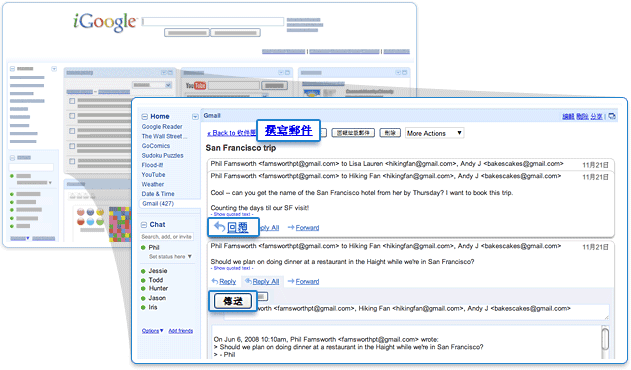Tick the top checkbox in background iGoogle list
The width and height of the screenshot is (631, 370).
72,101
